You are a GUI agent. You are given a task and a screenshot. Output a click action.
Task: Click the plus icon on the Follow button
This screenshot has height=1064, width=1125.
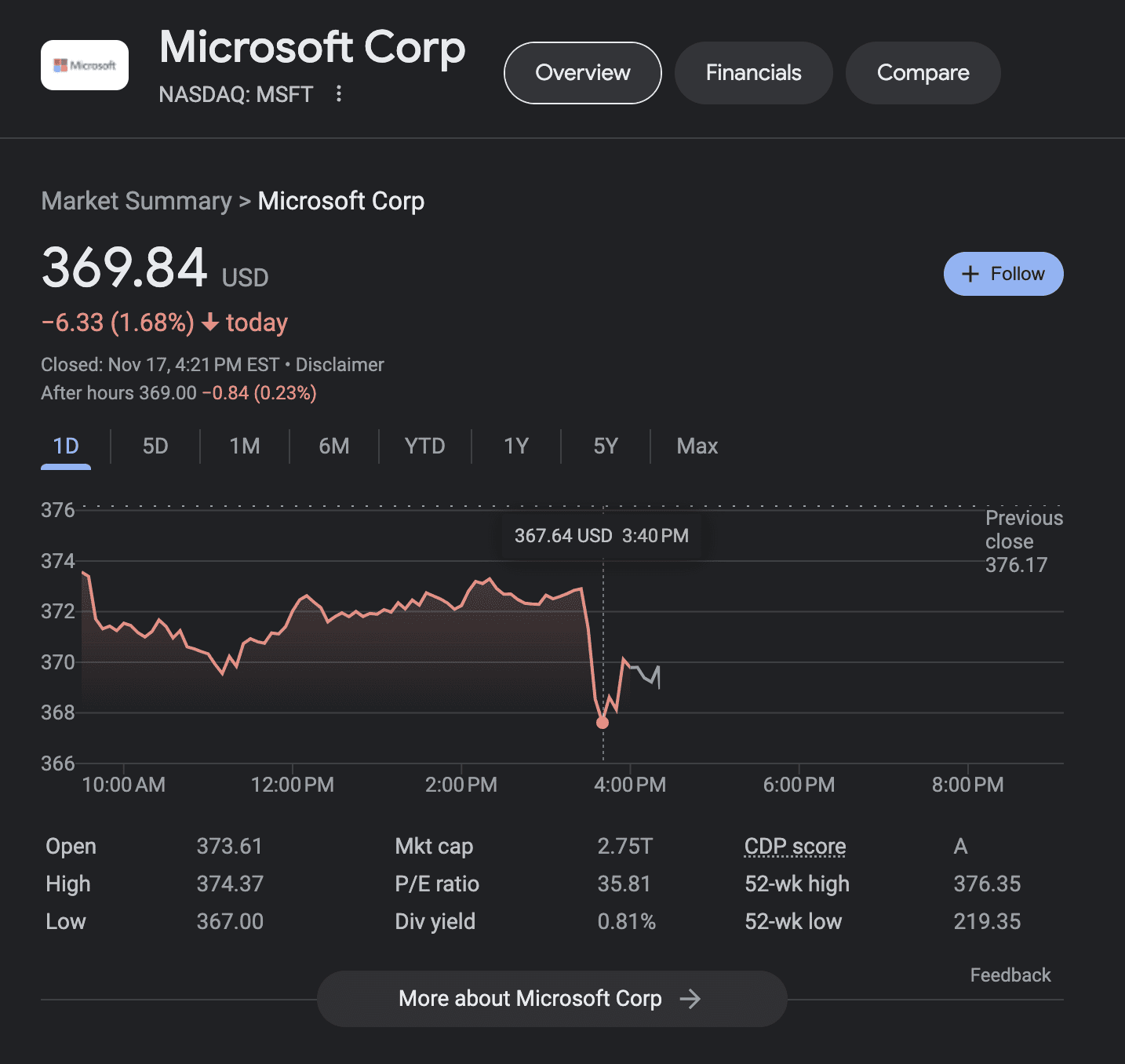tap(970, 274)
